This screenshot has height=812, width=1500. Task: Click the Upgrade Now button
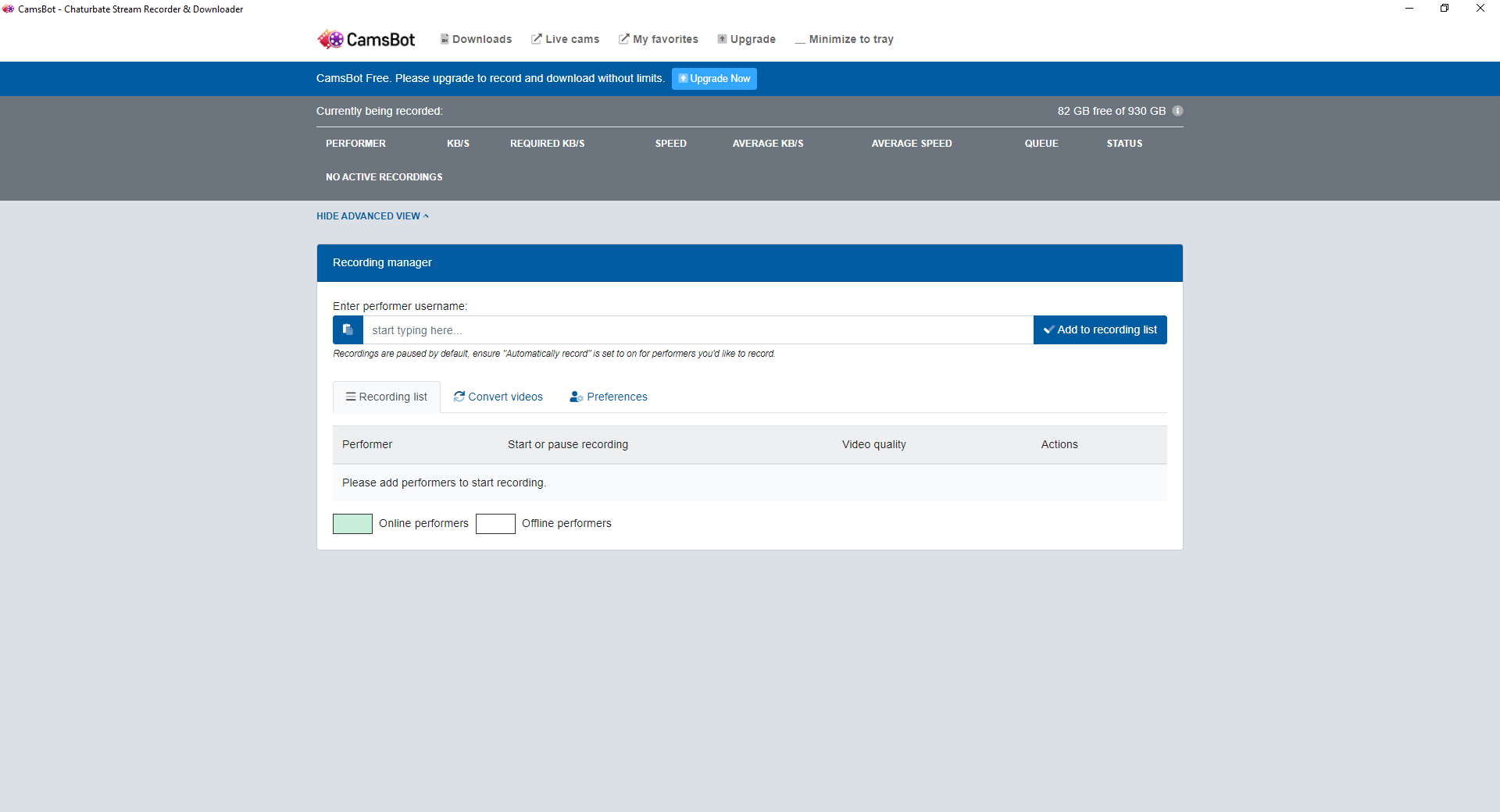click(714, 79)
